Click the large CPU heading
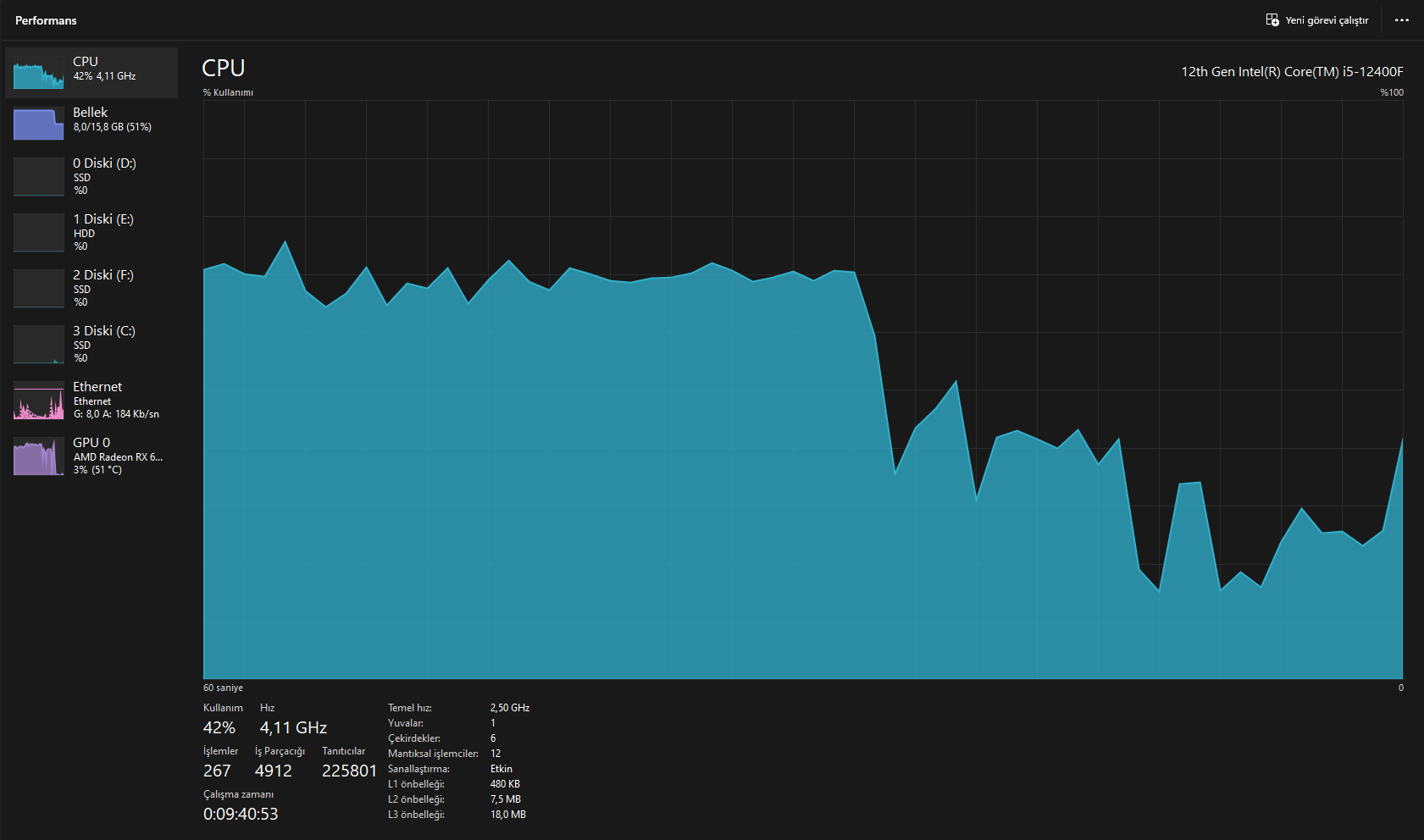The image size is (1424, 840). tap(224, 68)
